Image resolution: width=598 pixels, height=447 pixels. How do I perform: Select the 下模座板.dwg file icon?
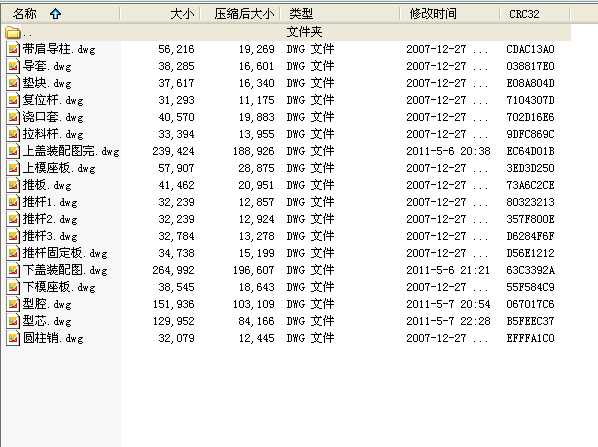(x=13, y=287)
